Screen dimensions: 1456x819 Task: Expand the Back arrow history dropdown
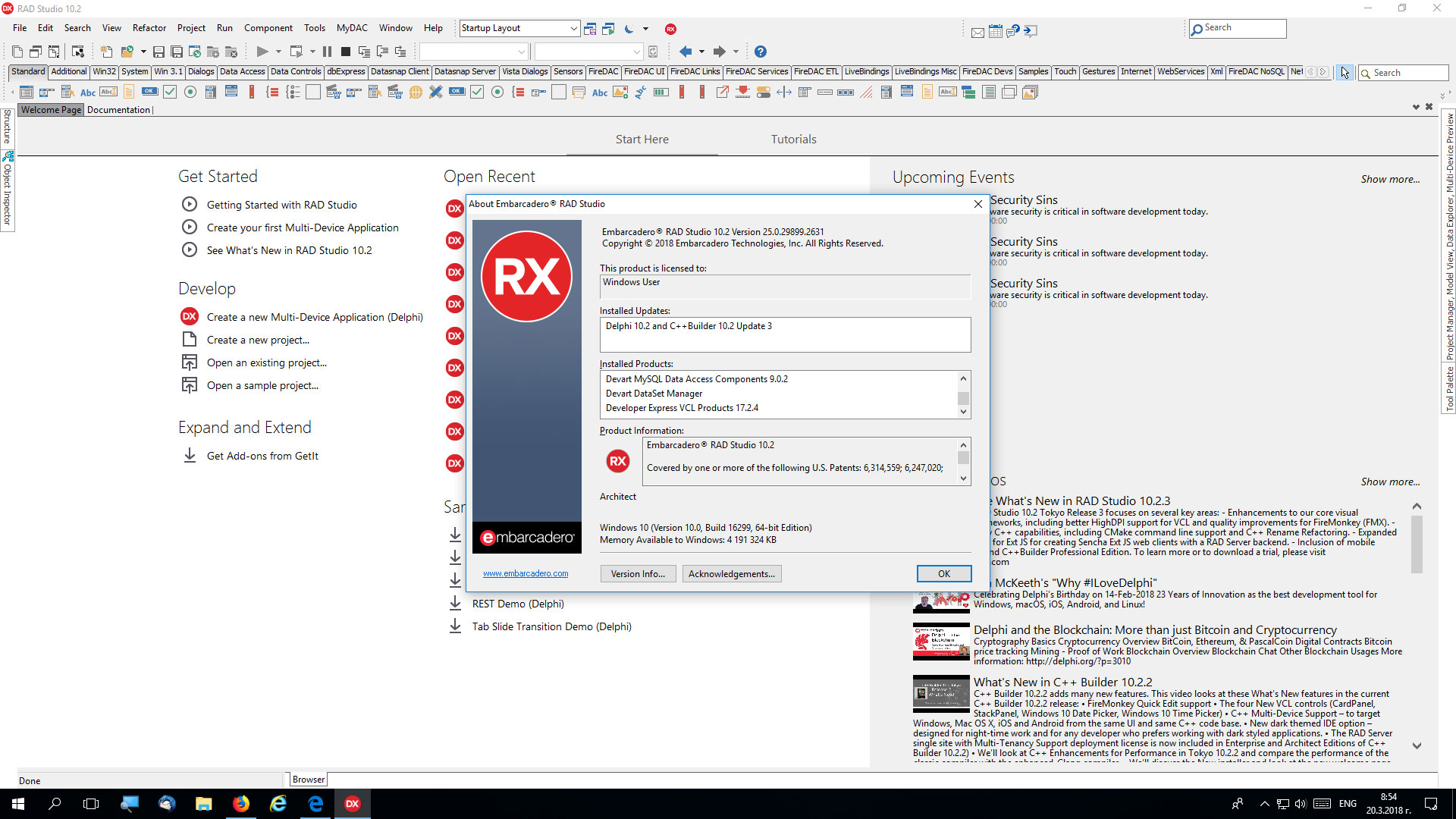tap(701, 52)
